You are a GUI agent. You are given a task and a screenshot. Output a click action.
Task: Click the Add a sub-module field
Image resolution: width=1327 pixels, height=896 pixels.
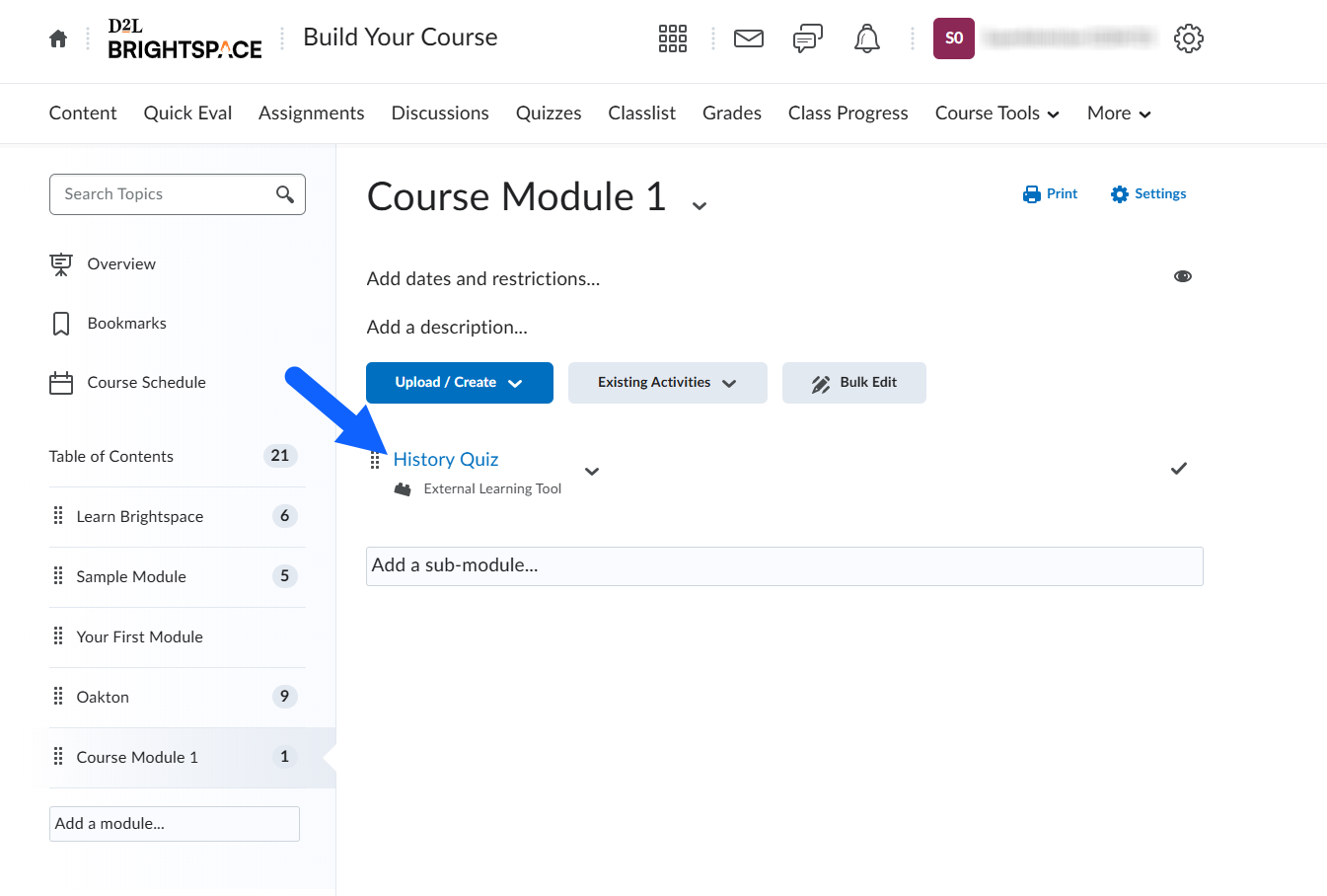coord(783,566)
